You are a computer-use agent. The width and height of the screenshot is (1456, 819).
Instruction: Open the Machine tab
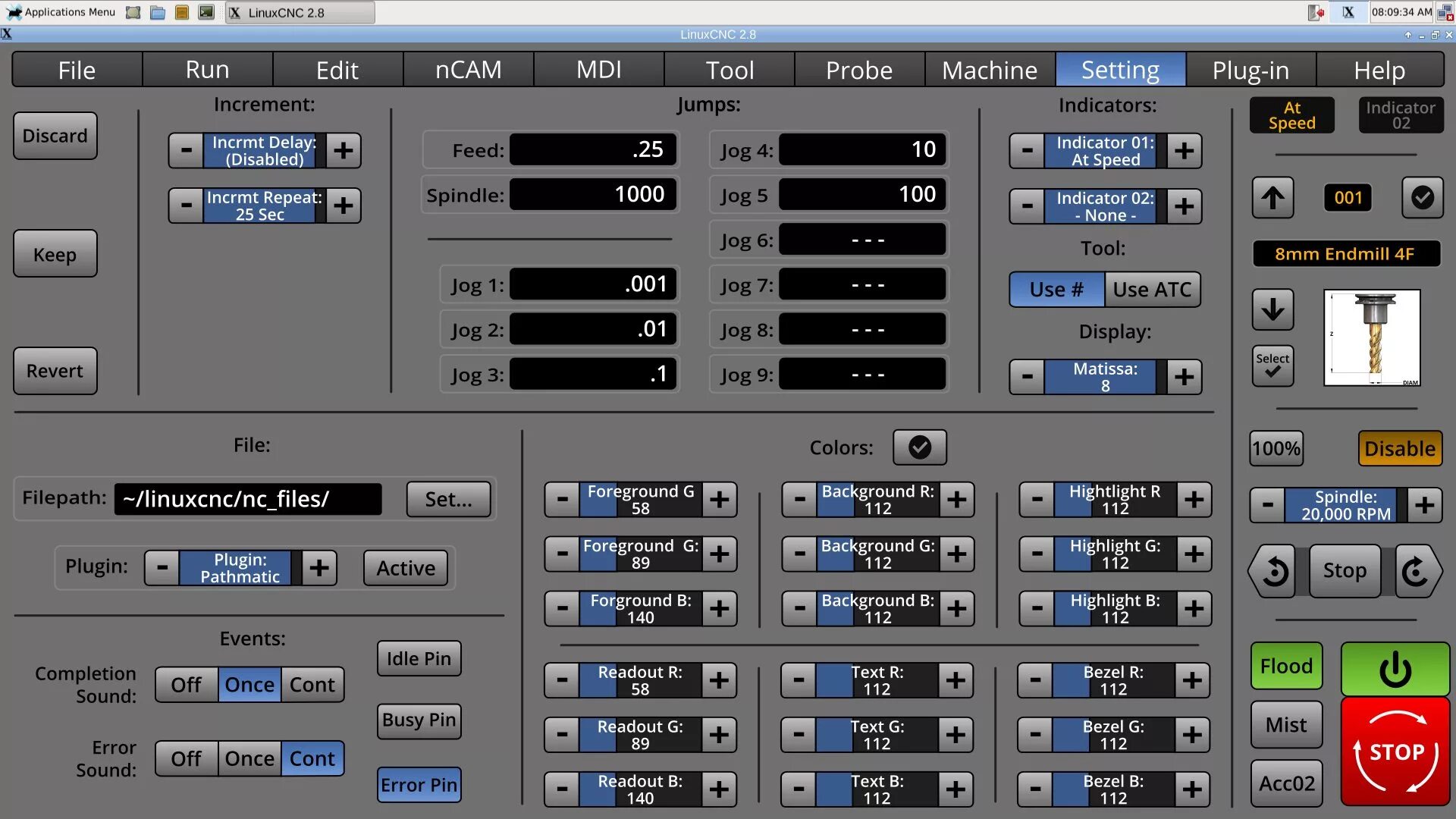[990, 70]
